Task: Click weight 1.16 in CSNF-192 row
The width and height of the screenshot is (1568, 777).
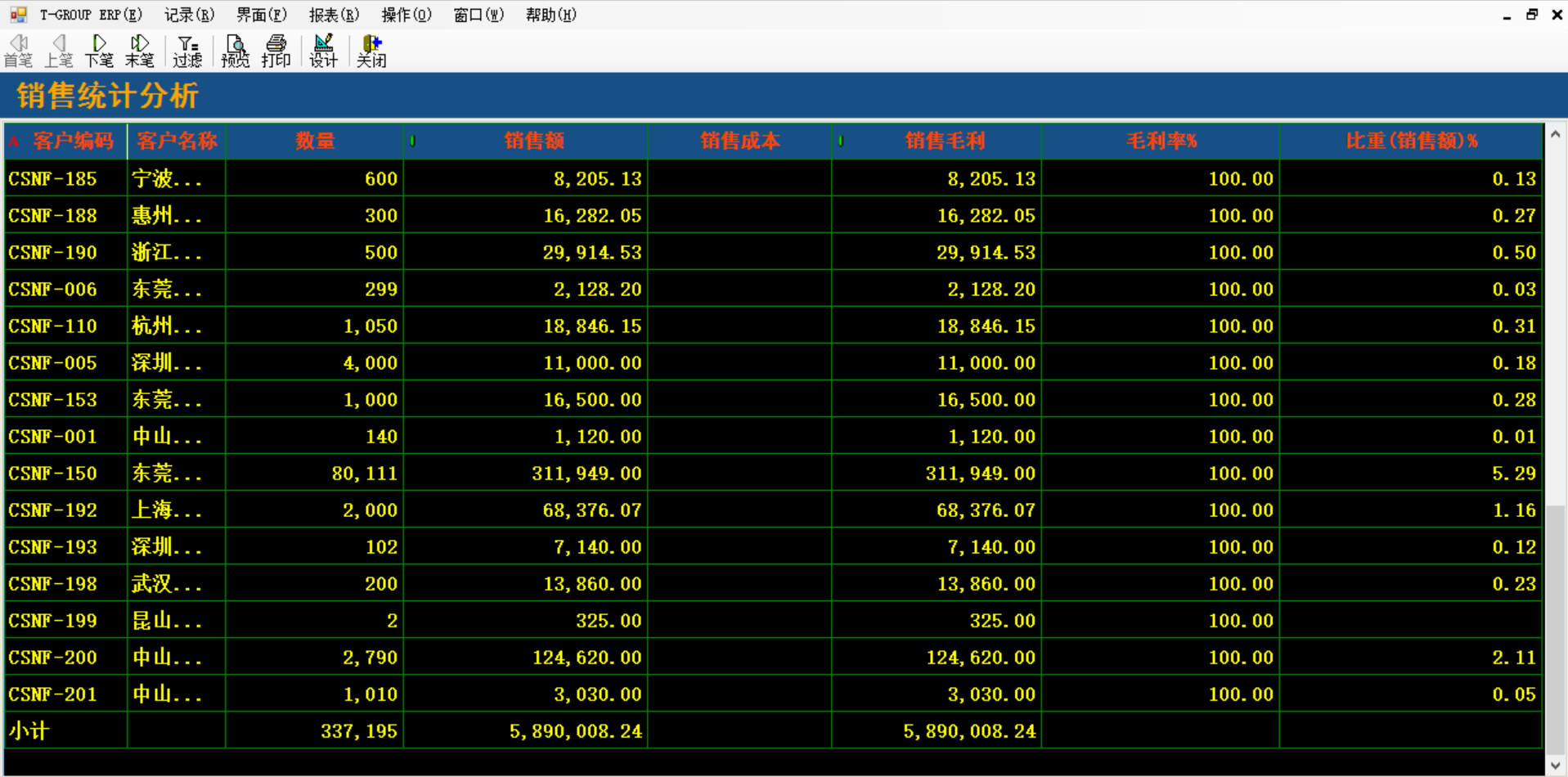Action: (1514, 510)
